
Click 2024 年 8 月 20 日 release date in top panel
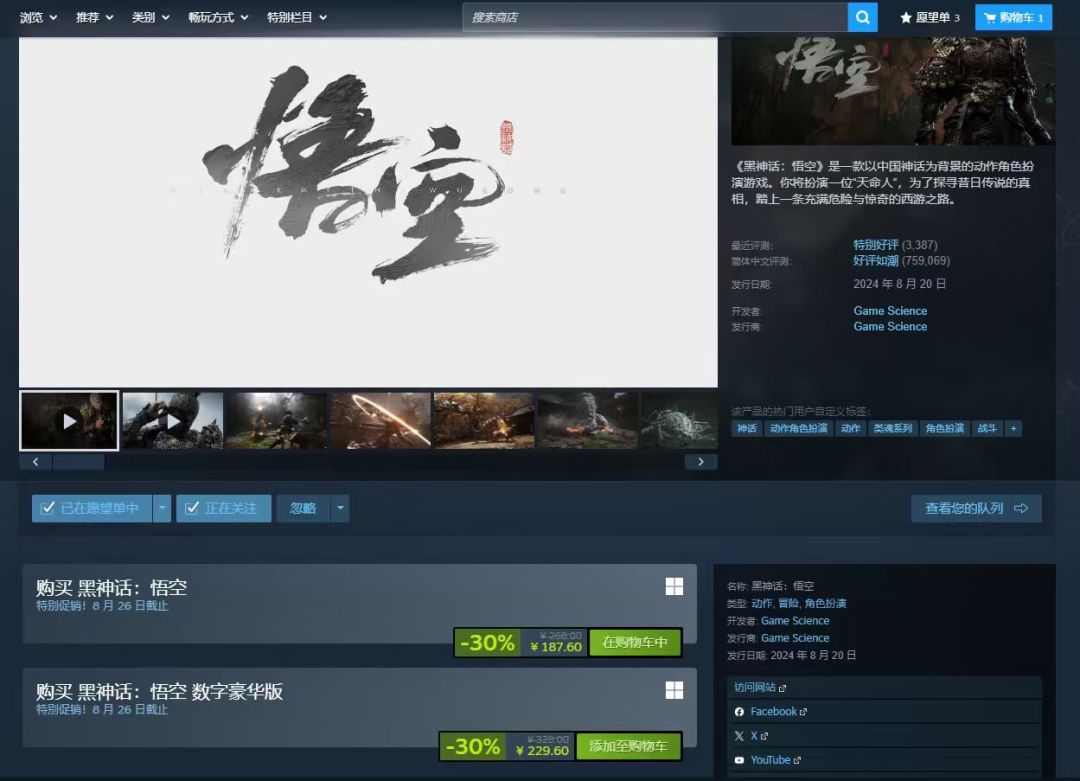point(900,284)
